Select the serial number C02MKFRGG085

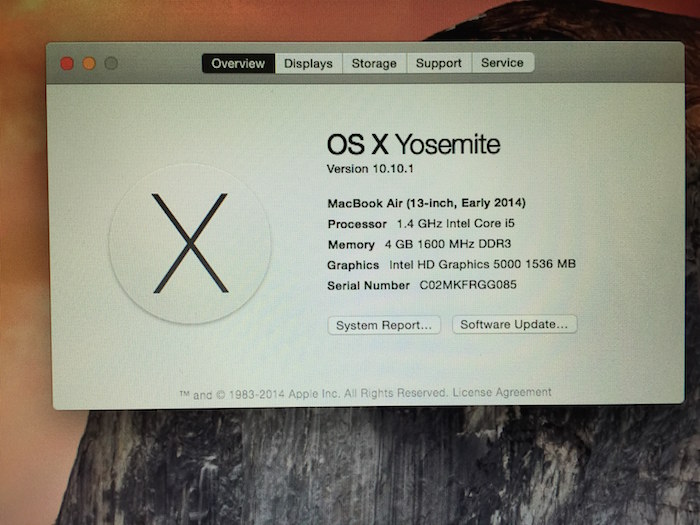(468, 285)
